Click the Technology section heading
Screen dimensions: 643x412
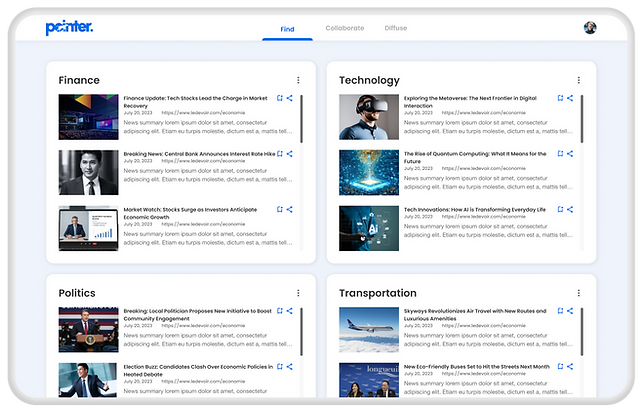click(x=369, y=81)
